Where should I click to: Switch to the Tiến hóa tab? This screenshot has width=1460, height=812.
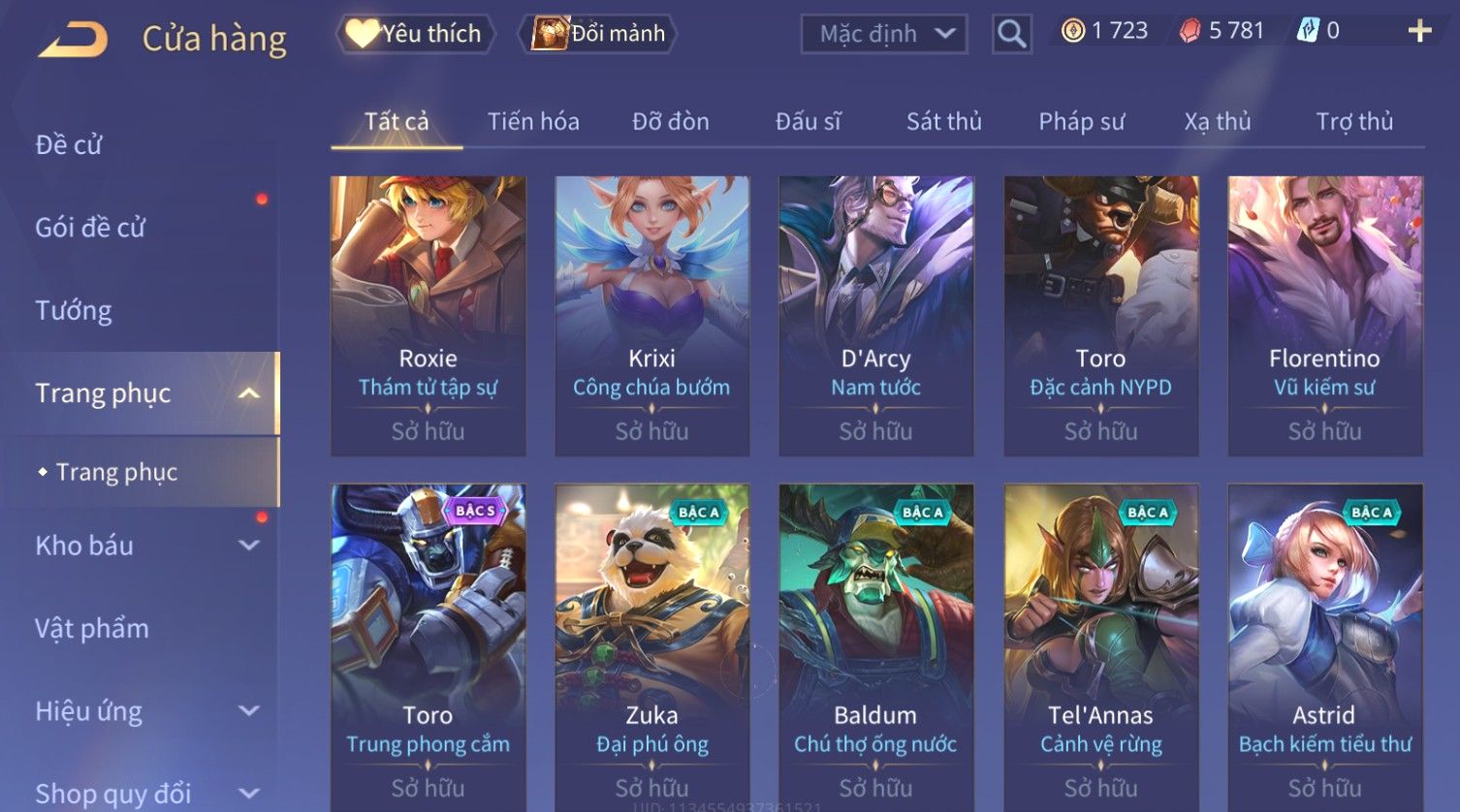click(x=533, y=122)
